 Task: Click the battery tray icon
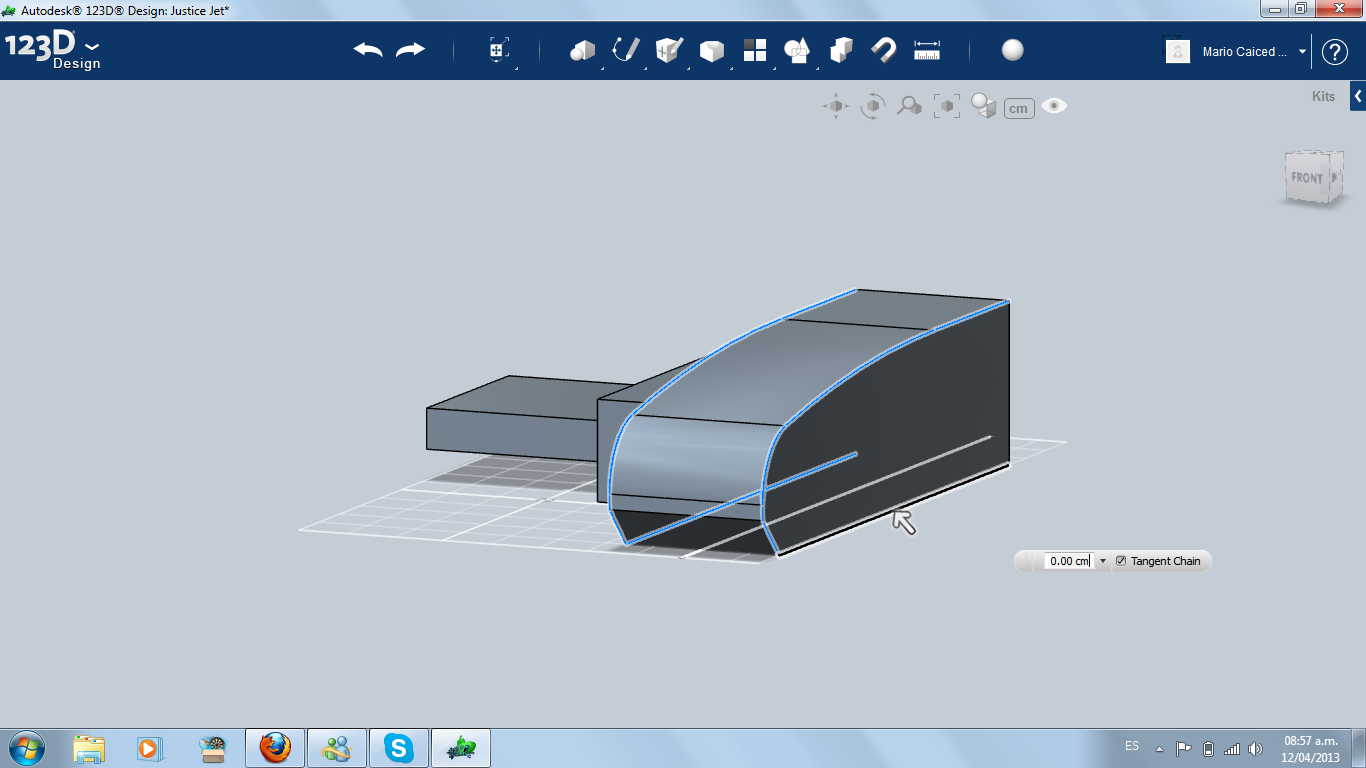1208,749
